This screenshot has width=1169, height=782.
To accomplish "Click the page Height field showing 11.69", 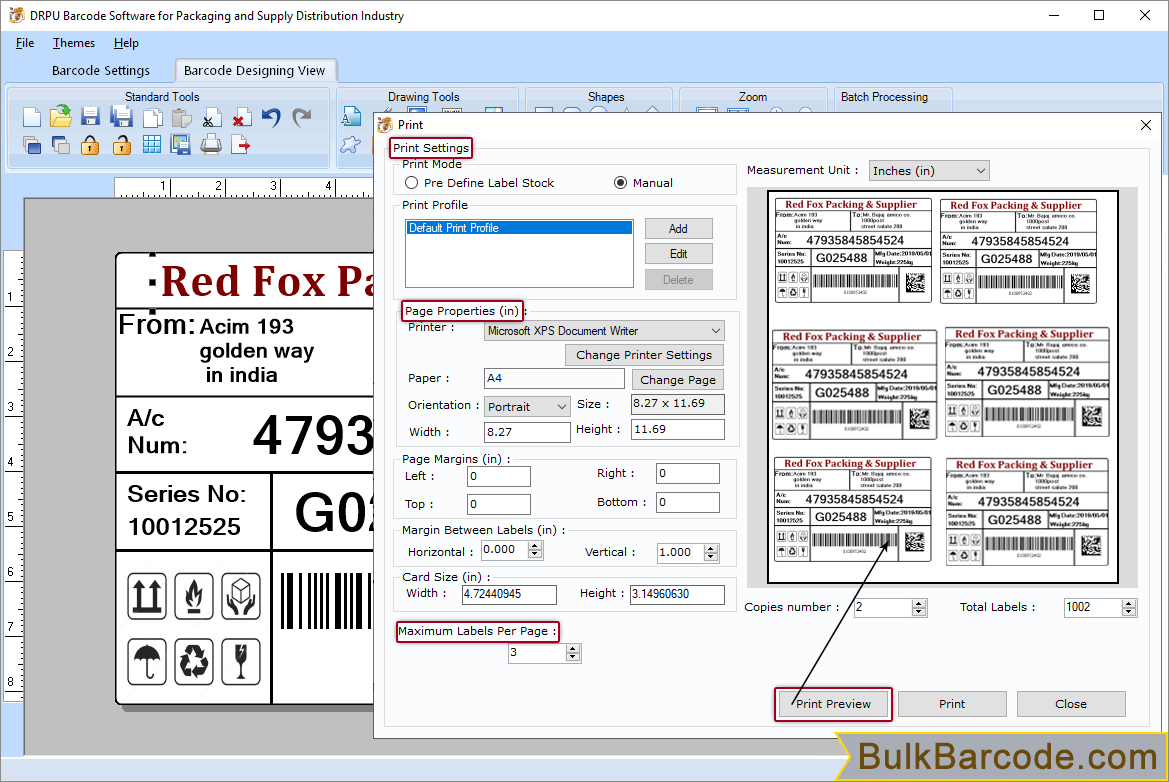I will (678, 429).
